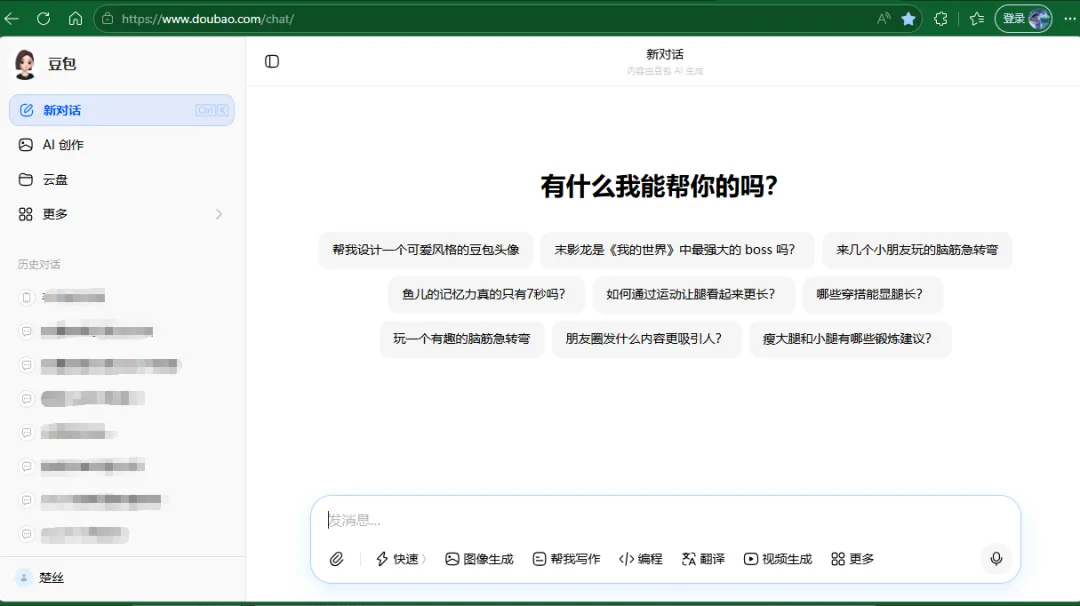Viewport: 1080px width, 606px height.
Task: Click the site info lock icon
Action: pyautogui.click(x=107, y=19)
